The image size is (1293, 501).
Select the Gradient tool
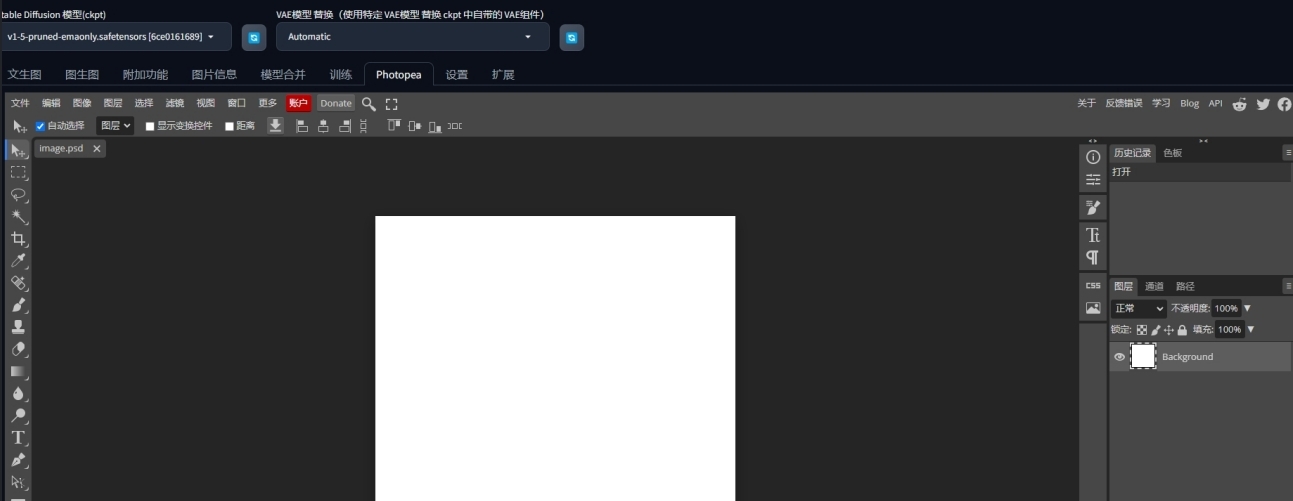click(x=19, y=371)
